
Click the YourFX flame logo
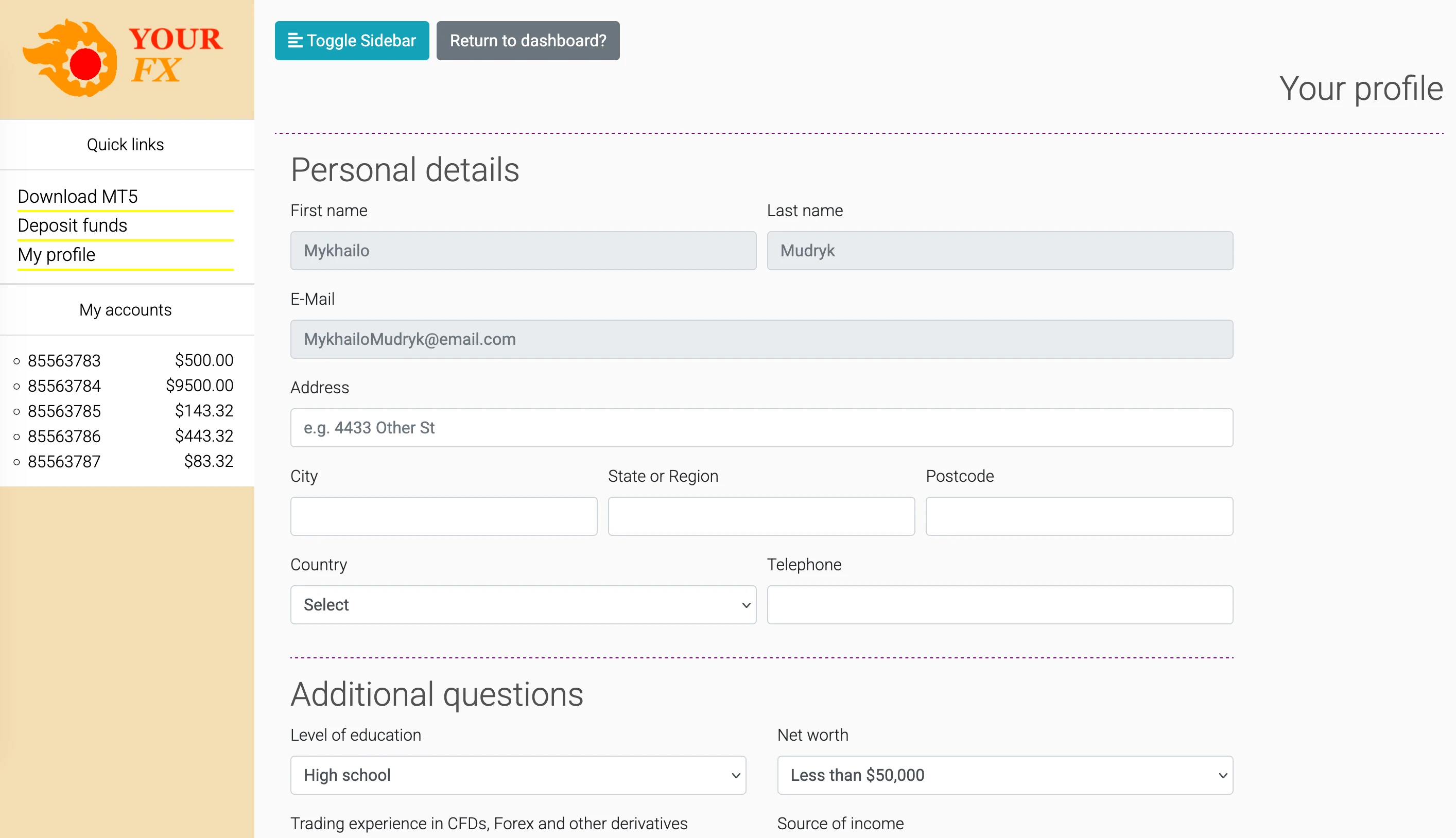123,58
